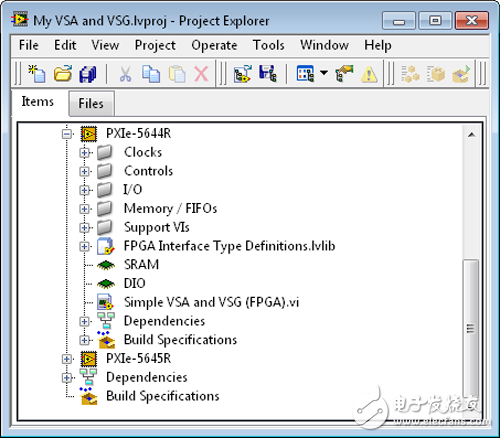This screenshot has height=438, width=500.
Task: Click the Add to project toolbar icon
Action: 242,74
